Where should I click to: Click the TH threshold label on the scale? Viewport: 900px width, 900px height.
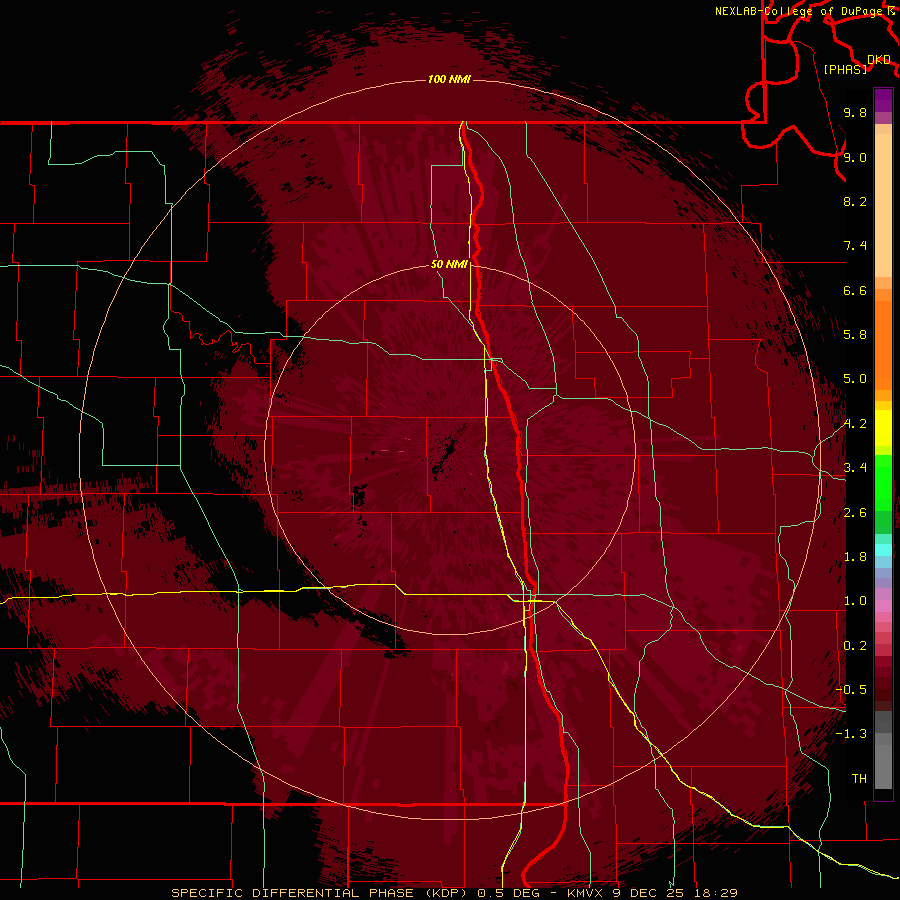coord(859,779)
